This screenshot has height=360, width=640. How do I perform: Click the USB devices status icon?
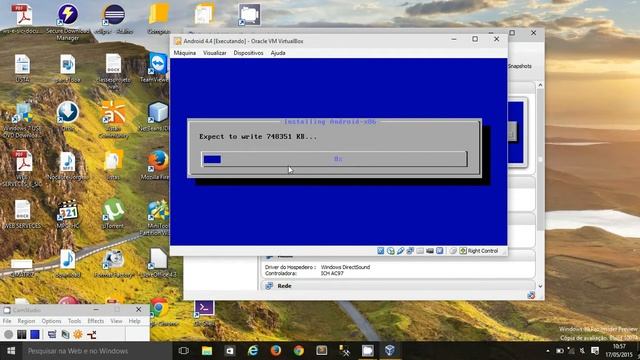[x=400, y=251]
